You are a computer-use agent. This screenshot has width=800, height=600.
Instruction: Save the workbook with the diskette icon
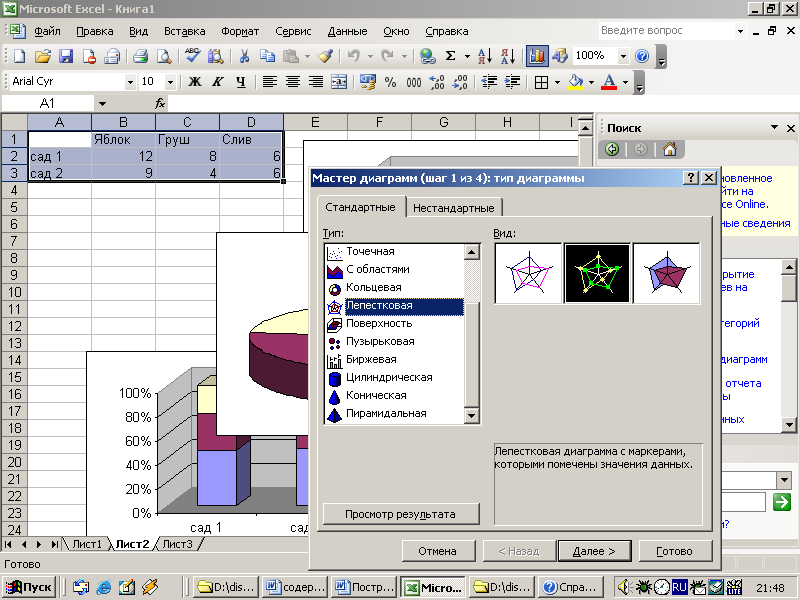66,56
